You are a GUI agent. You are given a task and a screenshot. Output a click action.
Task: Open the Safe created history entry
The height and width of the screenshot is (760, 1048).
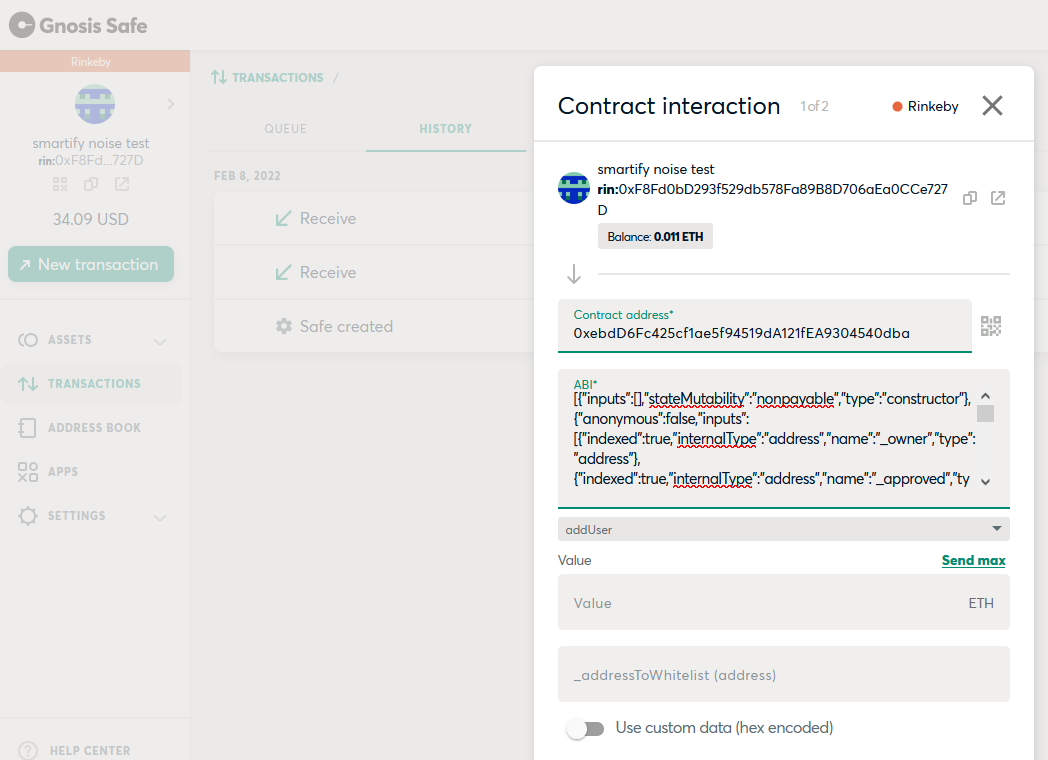coord(374,326)
